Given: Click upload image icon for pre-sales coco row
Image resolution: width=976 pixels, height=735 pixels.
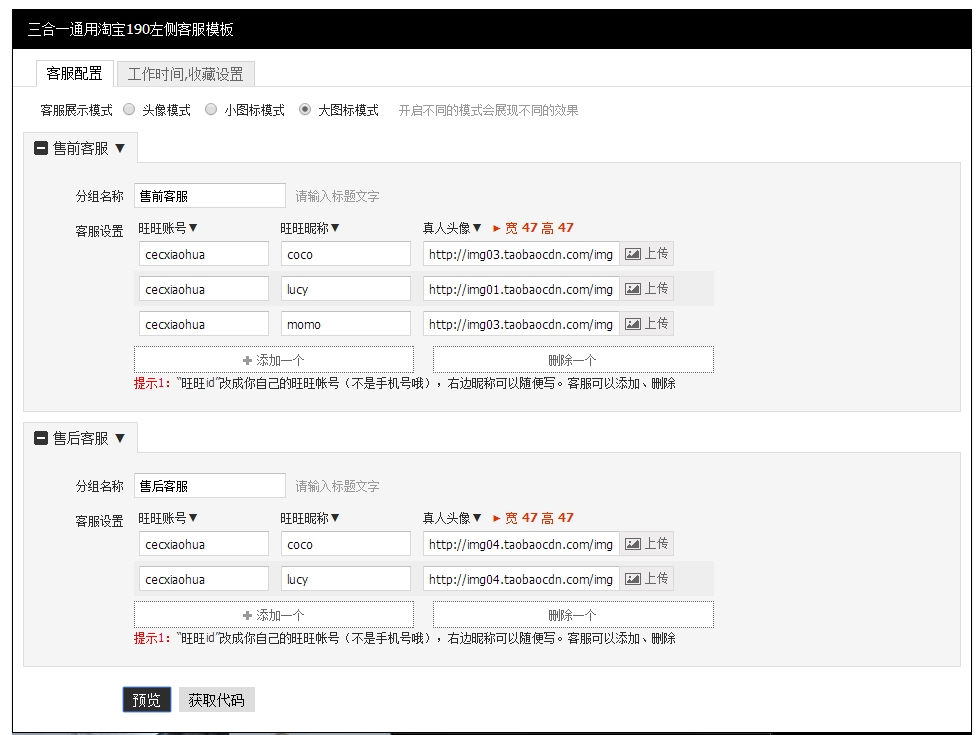Looking at the screenshot, I should coord(633,254).
